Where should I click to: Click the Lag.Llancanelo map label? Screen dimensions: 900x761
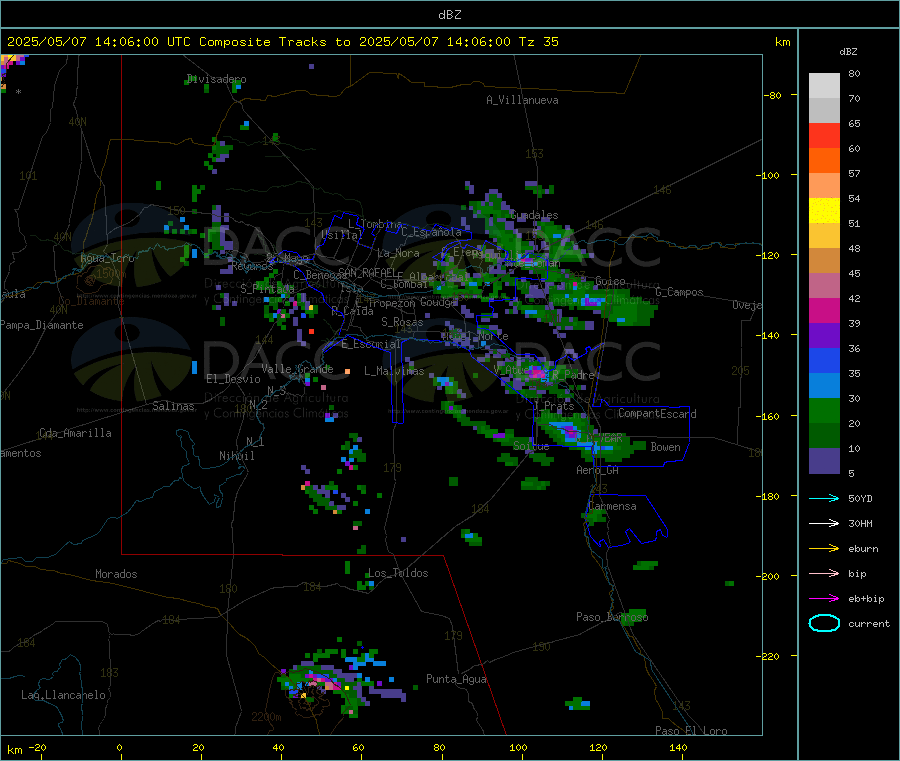point(63,695)
